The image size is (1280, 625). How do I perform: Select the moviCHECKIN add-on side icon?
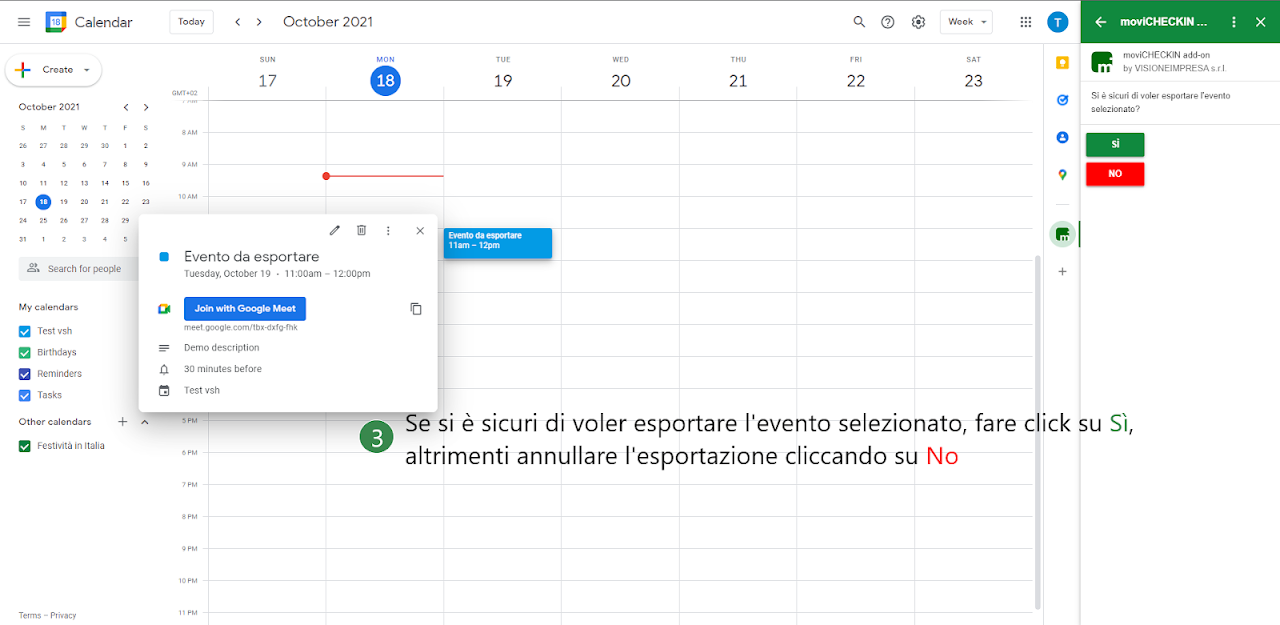pyautogui.click(x=1062, y=235)
